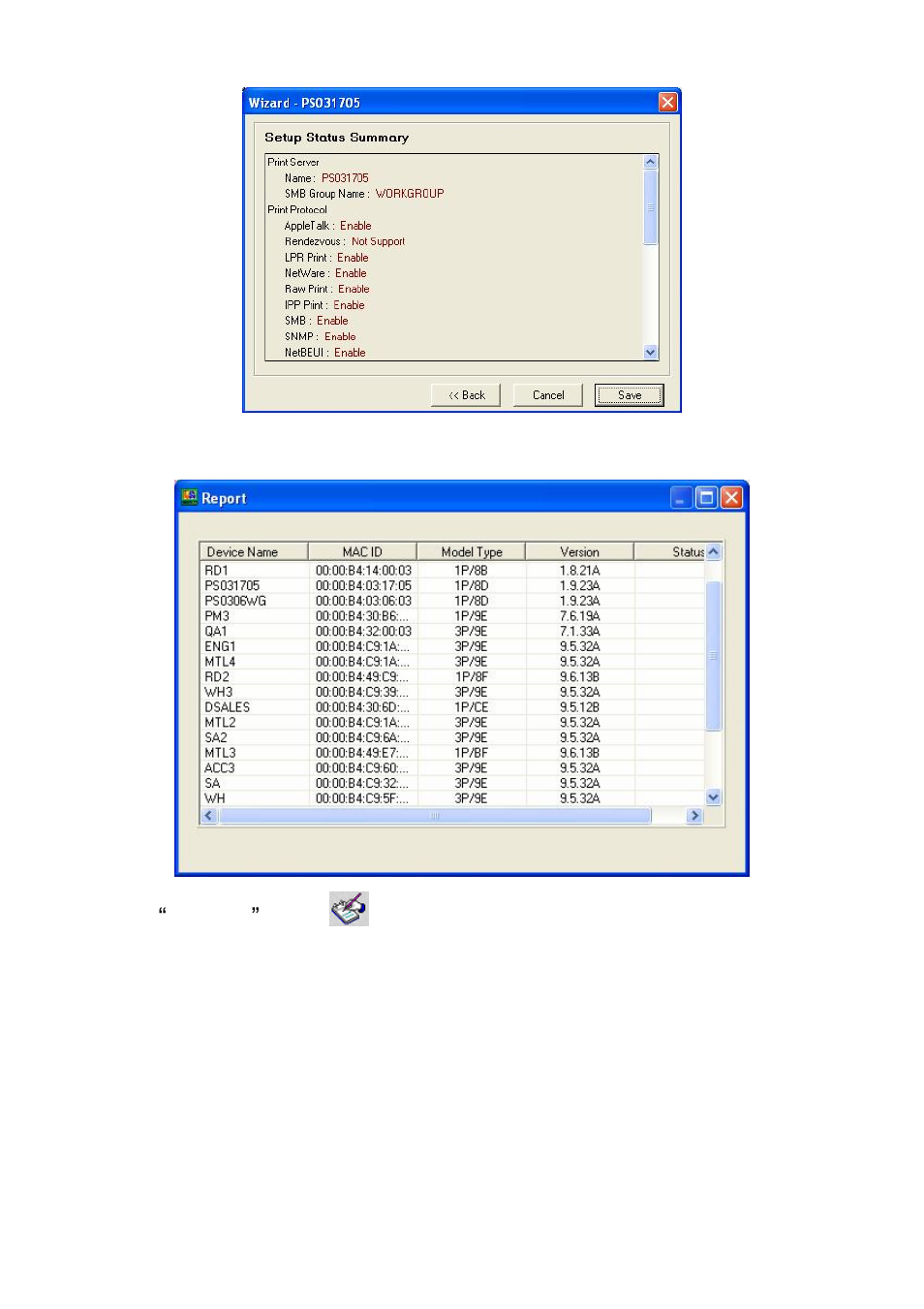Click MAC ID 00:00:B4:14:00:03
924x1309 pixels.
363,571
